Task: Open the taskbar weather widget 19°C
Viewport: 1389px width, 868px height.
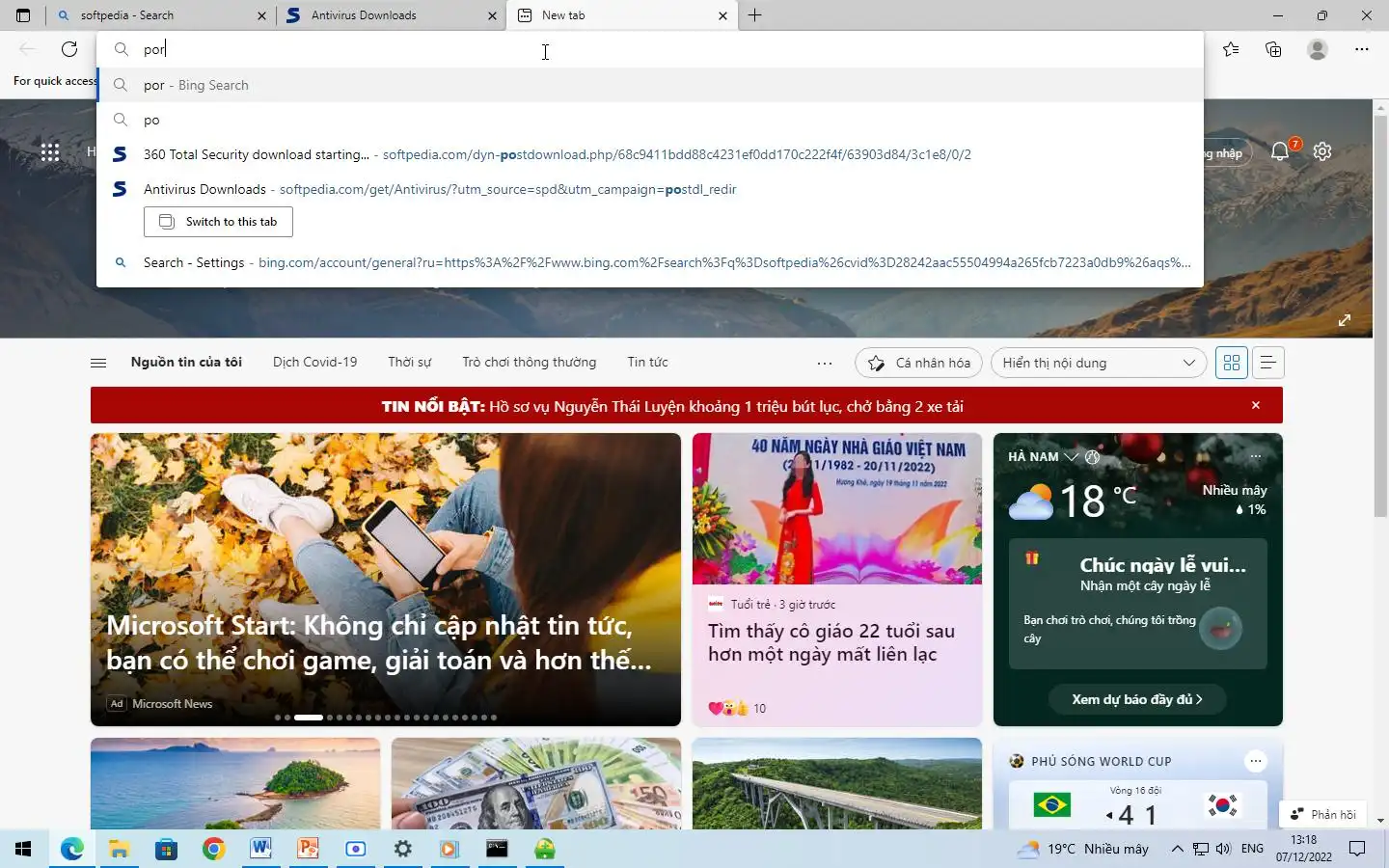Action: click(x=1083, y=849)
